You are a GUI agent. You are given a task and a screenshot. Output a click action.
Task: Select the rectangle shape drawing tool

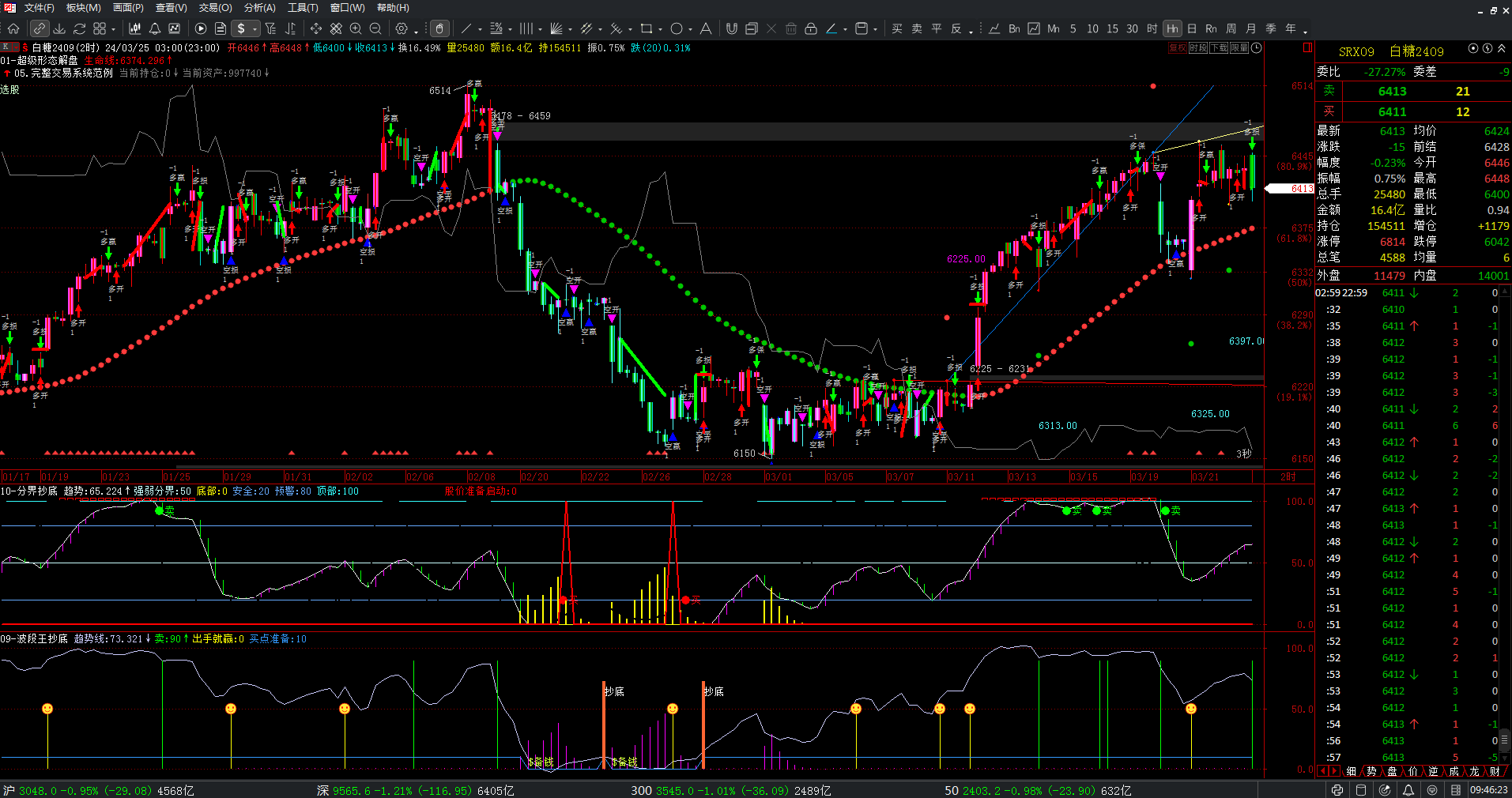coord(647,28)
